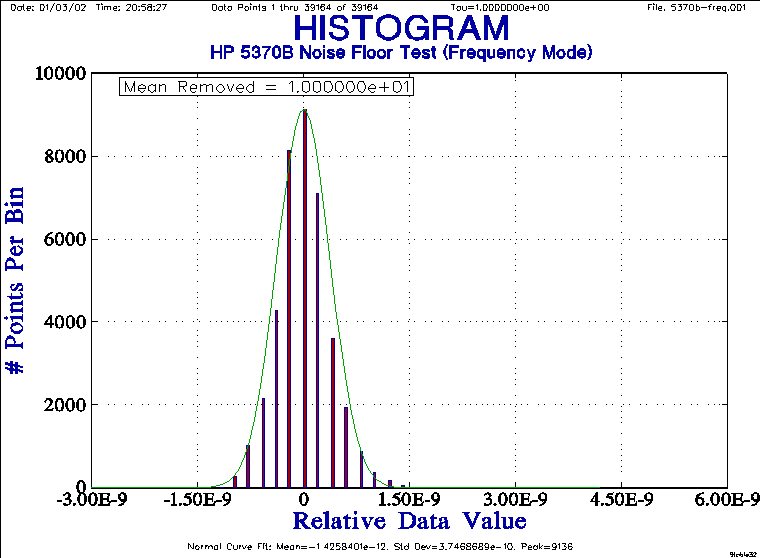Click the Time: 20:58:27 header text

tap(131, 7)
